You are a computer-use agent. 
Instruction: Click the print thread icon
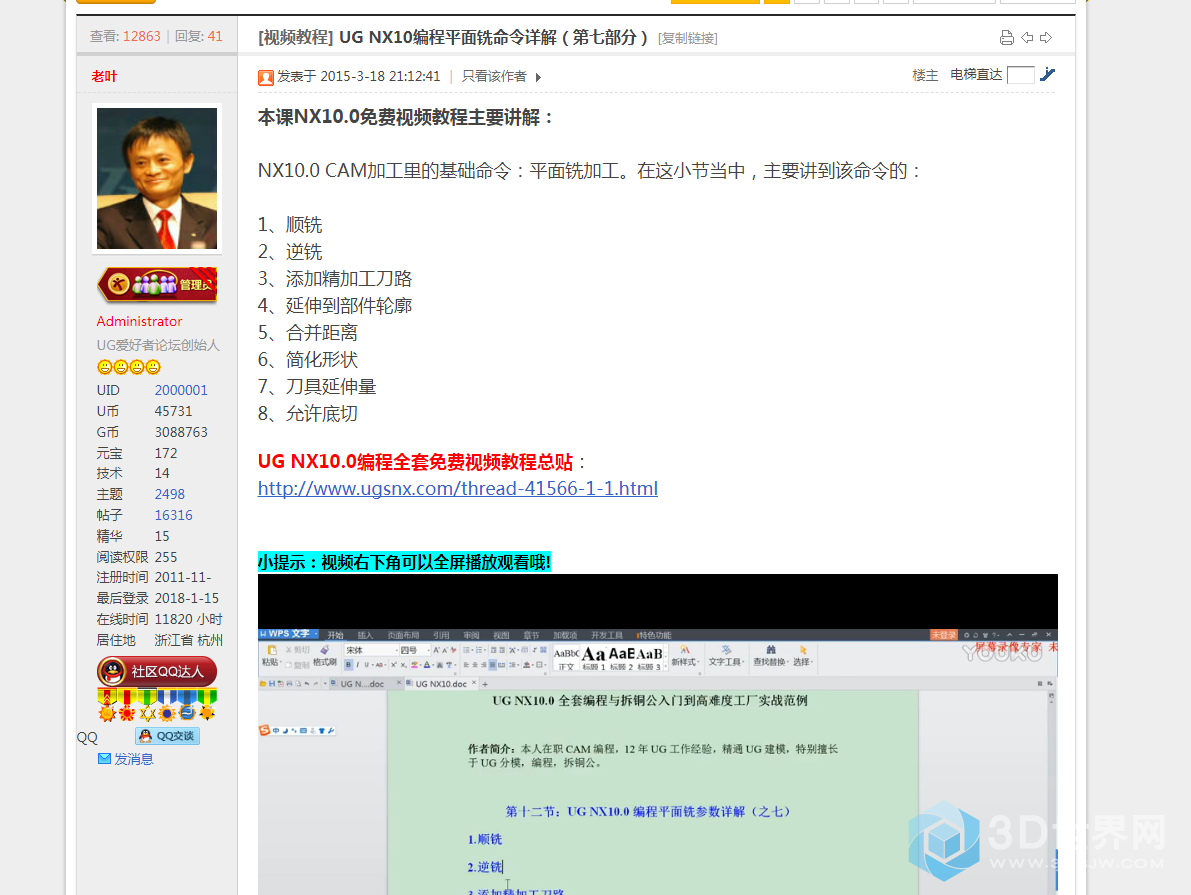pos(1007,38)
